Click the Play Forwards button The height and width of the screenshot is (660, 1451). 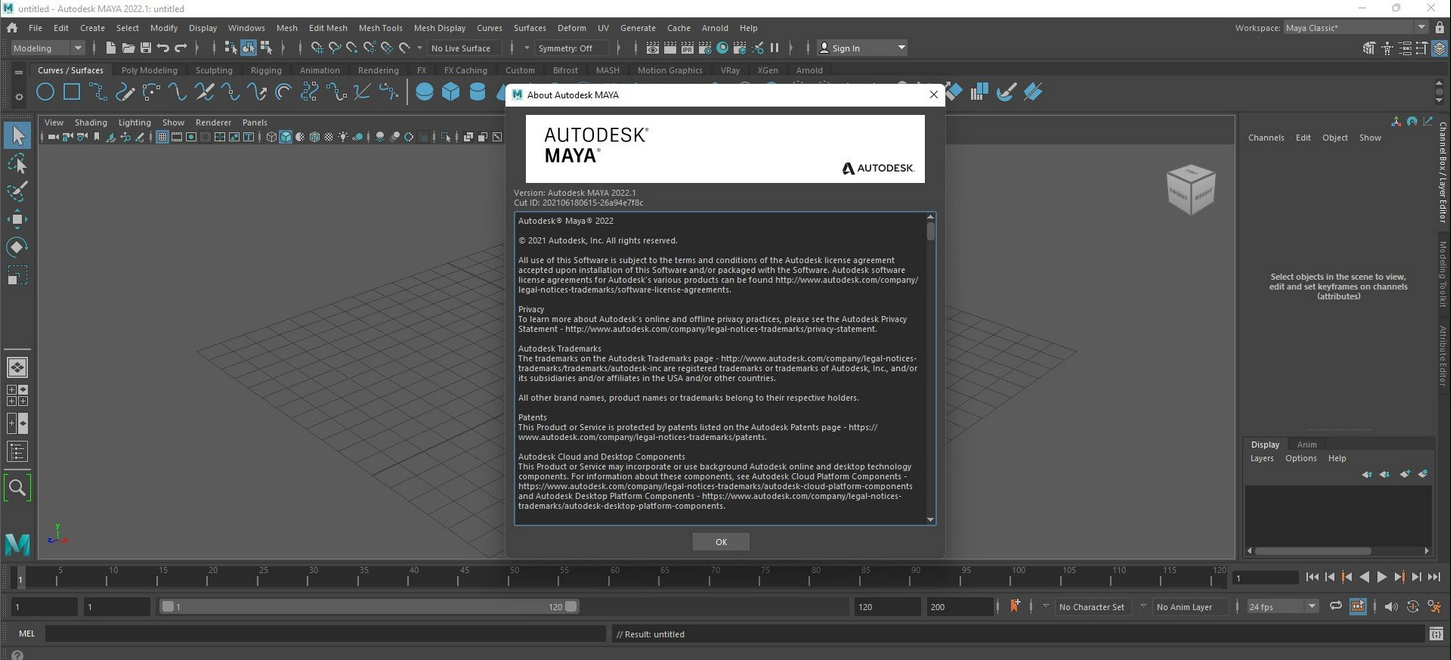(1382, 577)
